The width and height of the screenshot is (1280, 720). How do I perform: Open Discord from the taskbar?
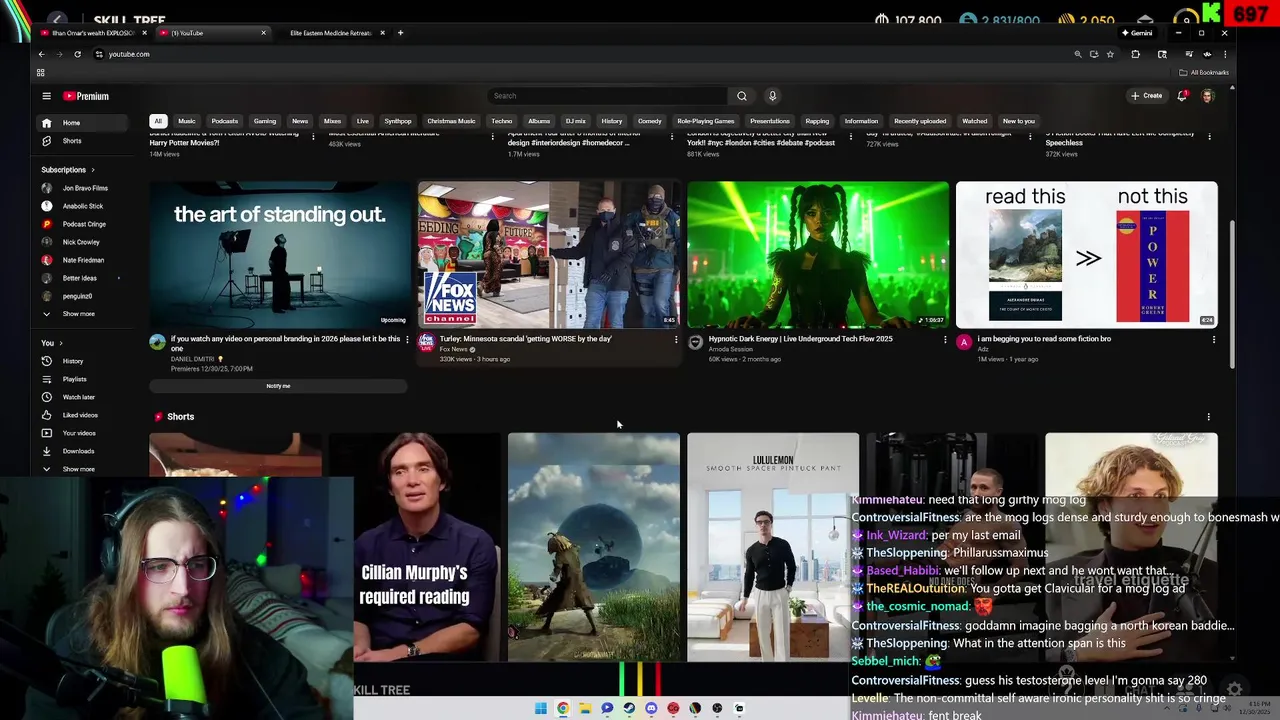point(651,708)
